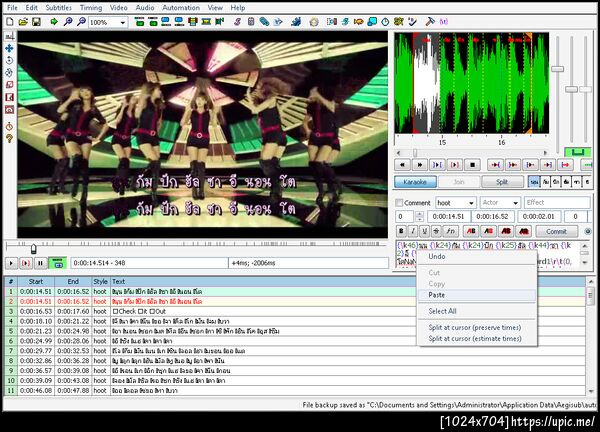Click the video seek bar slider
Image resolution: width=600 pixels, height=432 pixels.
[x=34, y=249]
